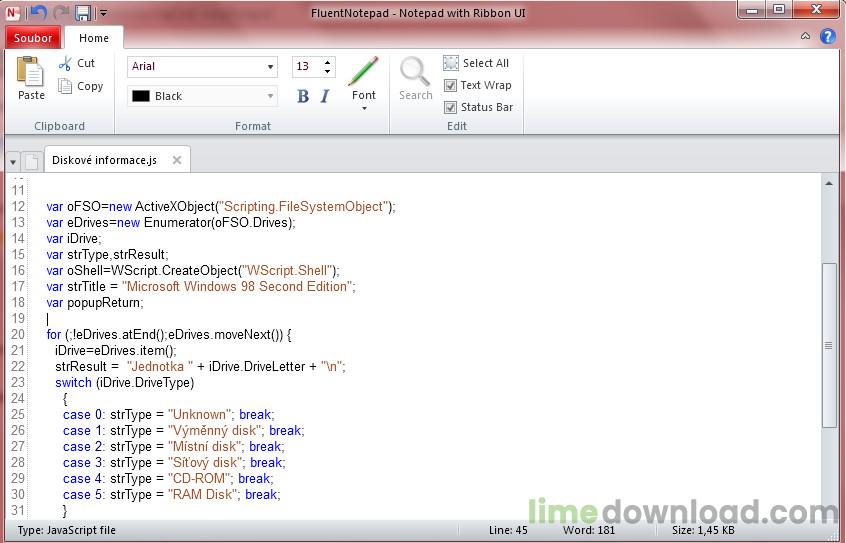Close the Diskové informace.js tab
846x543 pixels.
coord(176,160)
